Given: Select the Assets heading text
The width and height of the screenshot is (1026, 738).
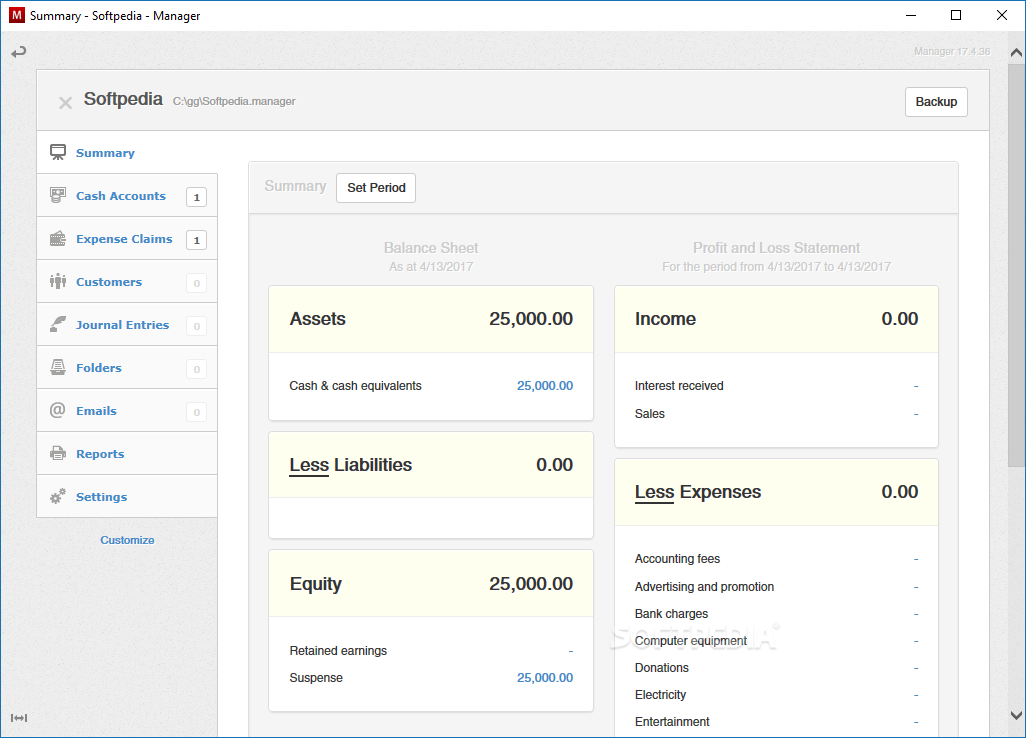Looking at the screenshot, I should pyautogui.click(x=317, y=319).
